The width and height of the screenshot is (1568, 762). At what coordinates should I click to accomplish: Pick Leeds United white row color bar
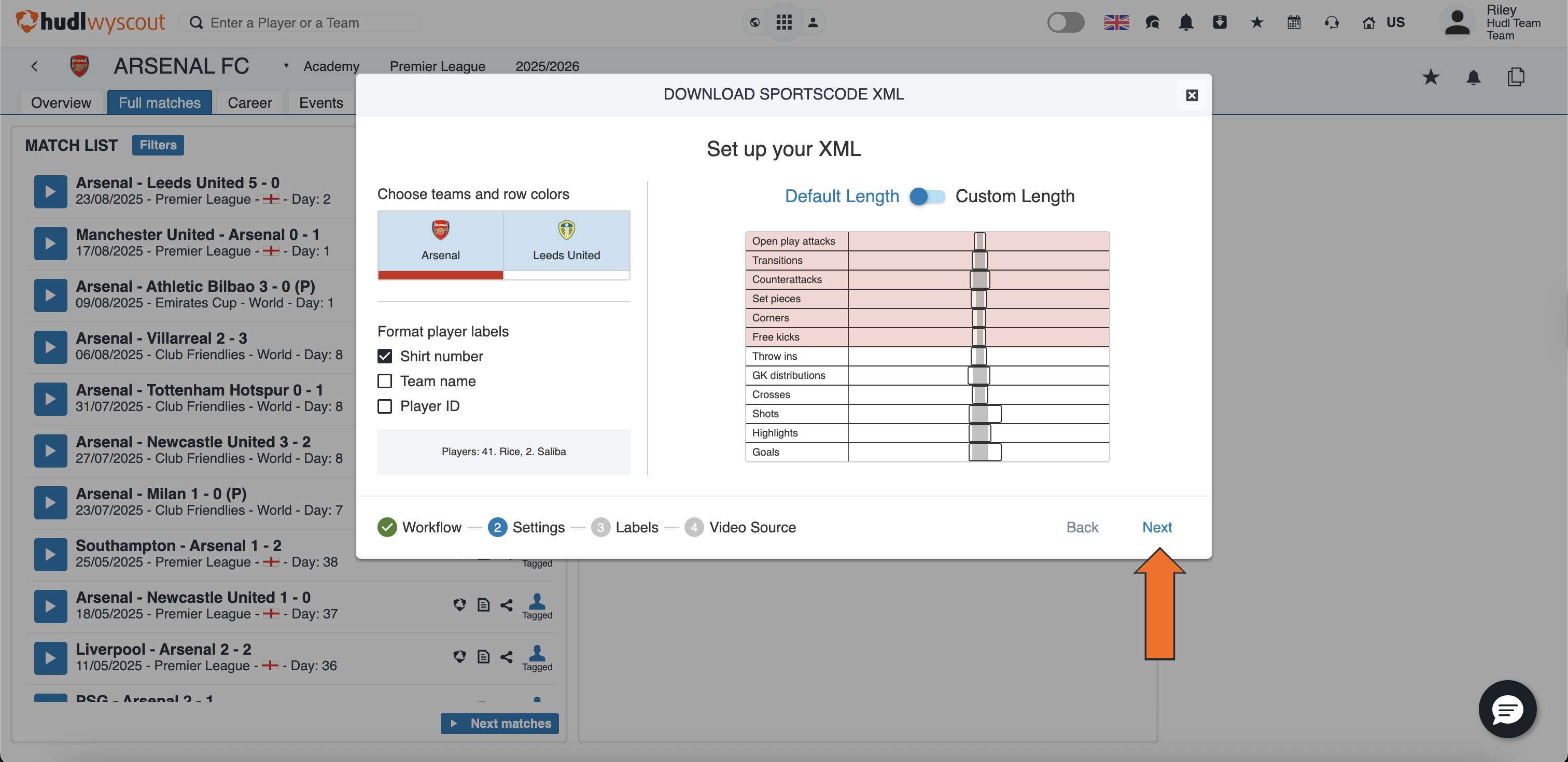pyautogui.click(x=566, y=275)
